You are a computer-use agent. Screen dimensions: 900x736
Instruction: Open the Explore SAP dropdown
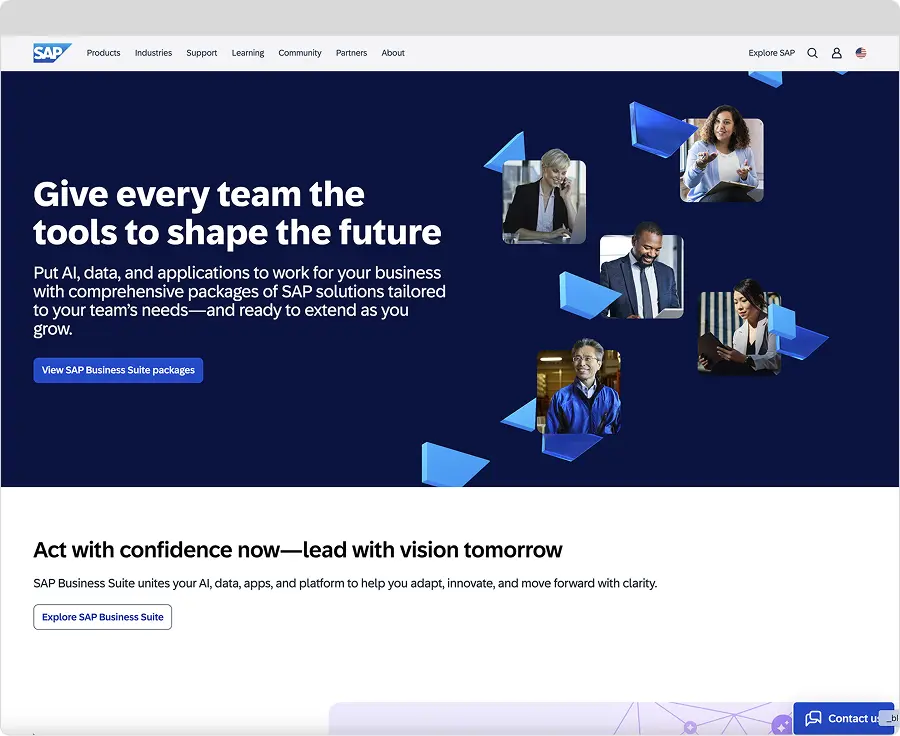[771, 53]
